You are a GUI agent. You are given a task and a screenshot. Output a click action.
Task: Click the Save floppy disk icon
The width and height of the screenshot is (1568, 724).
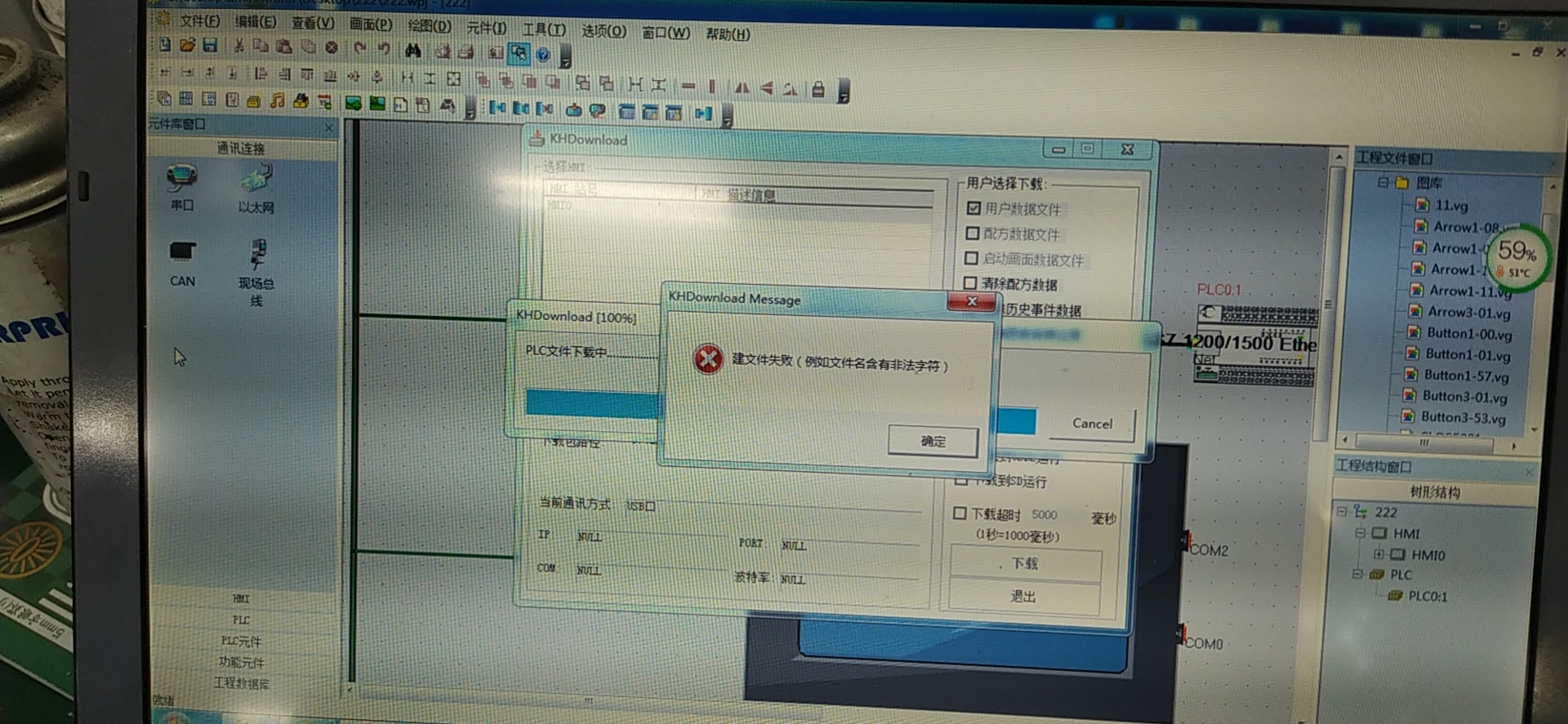coord(210,46)
